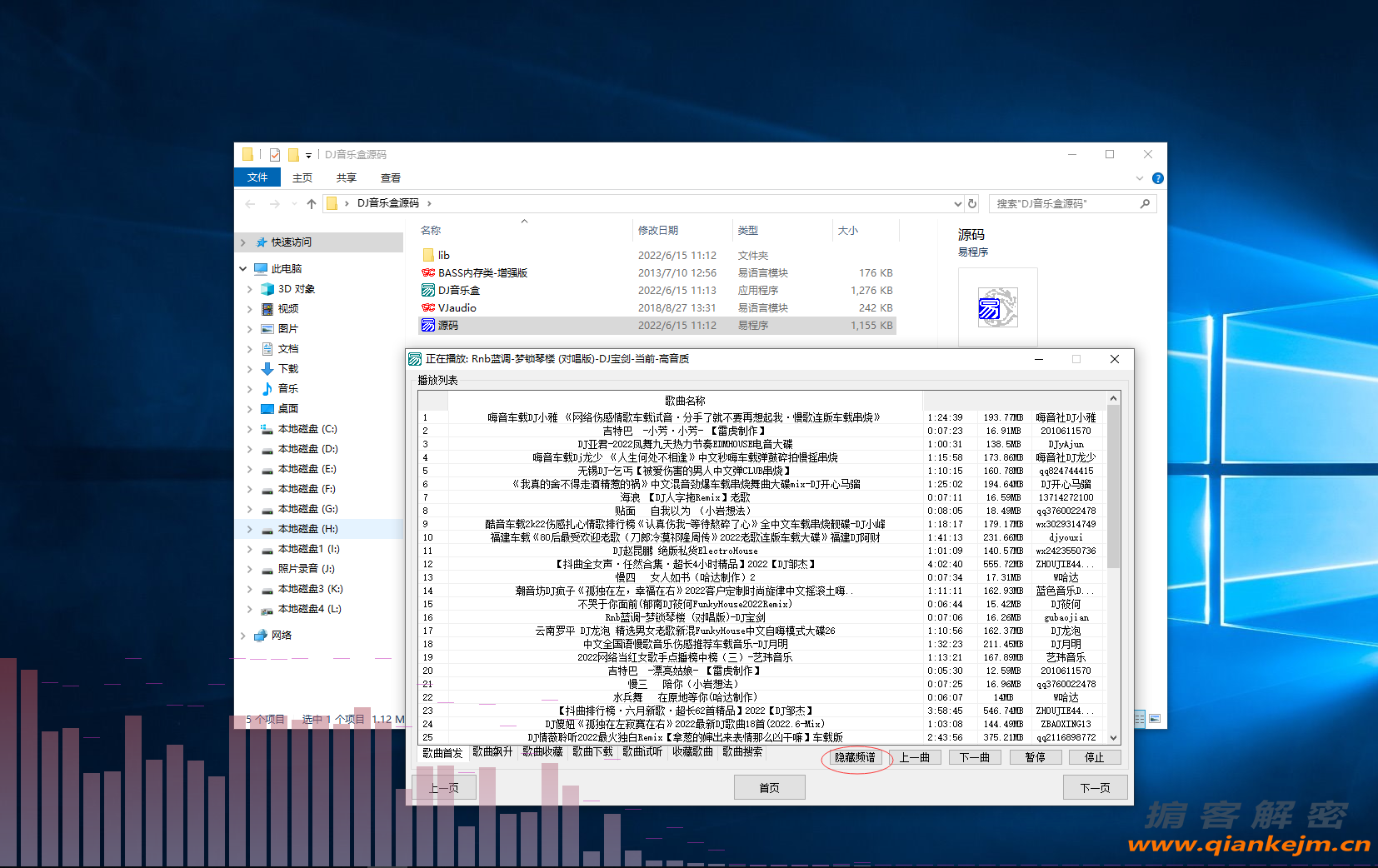Sort files by 修改日期 column header
The height and width of the screenshot is (868, 1378).
point(683,230)
